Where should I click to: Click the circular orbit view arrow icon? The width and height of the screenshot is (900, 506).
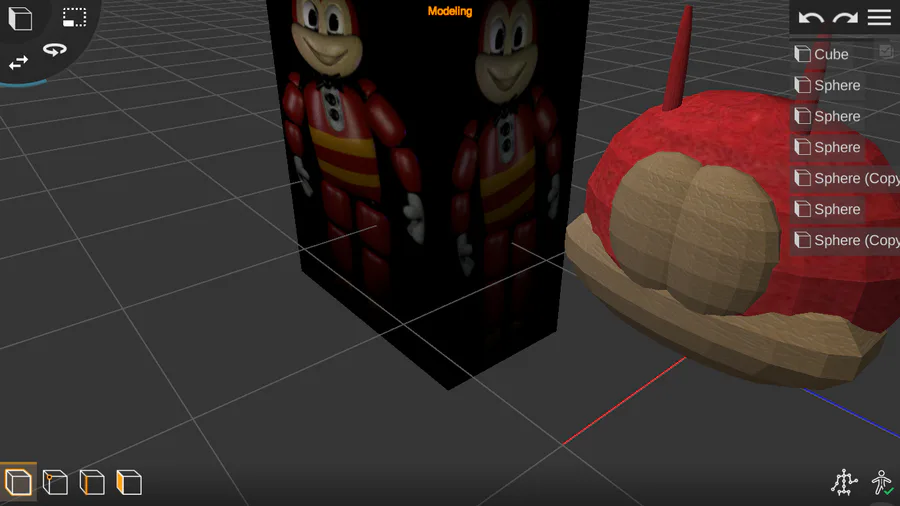pyautogui.click(x=55, y=50)
